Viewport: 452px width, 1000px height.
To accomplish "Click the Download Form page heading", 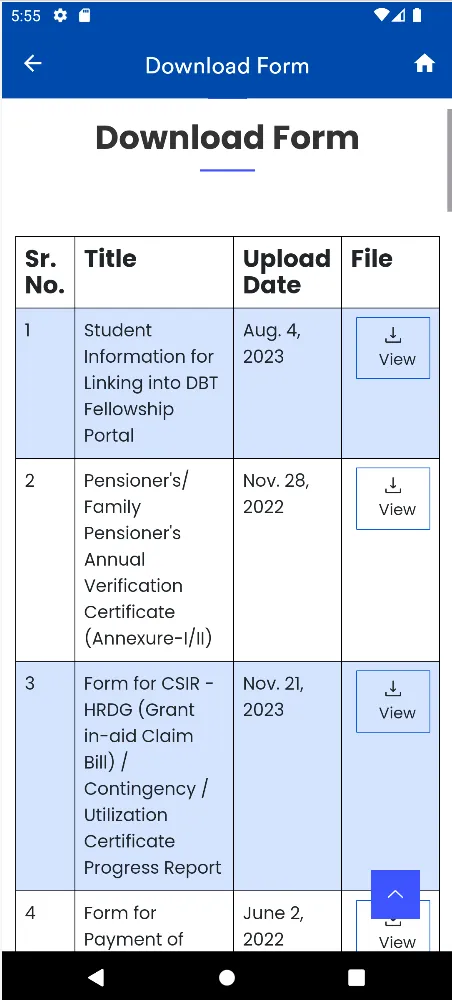I will click(x=227, y=138).
